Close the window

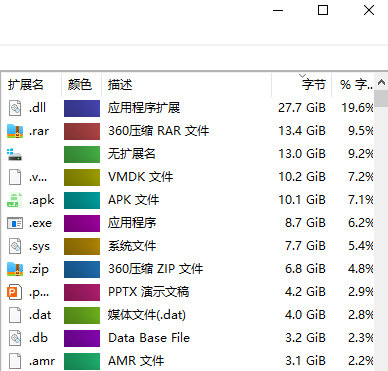(x=369, y=10)
